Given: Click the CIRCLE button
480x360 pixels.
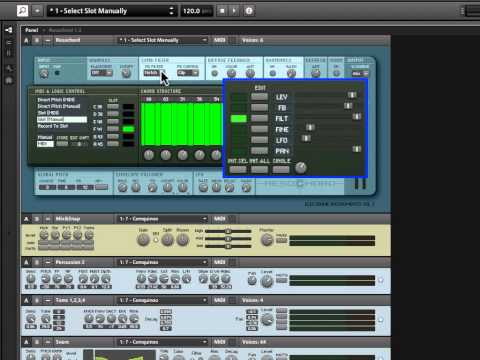Looking at the screenshot, I should (281, 169).
